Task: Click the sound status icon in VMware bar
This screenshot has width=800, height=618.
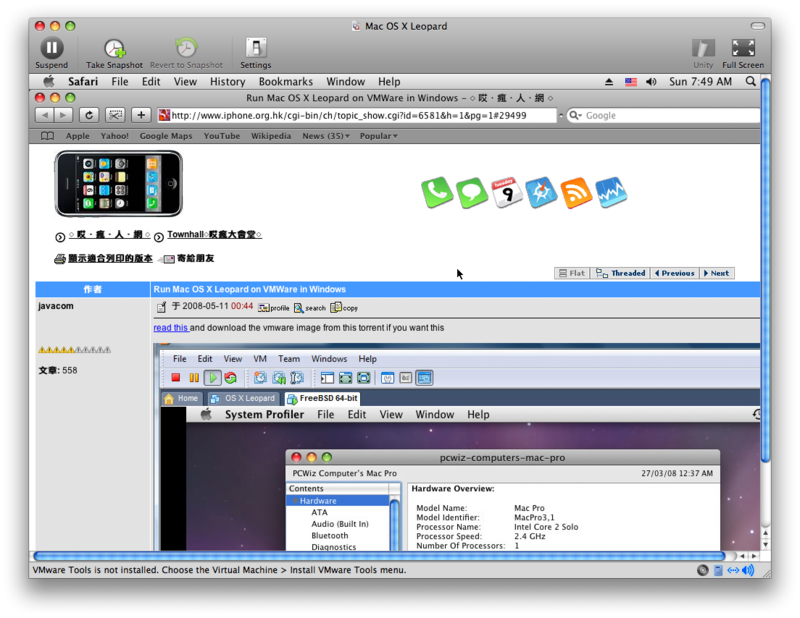Action: pos(748,570)
